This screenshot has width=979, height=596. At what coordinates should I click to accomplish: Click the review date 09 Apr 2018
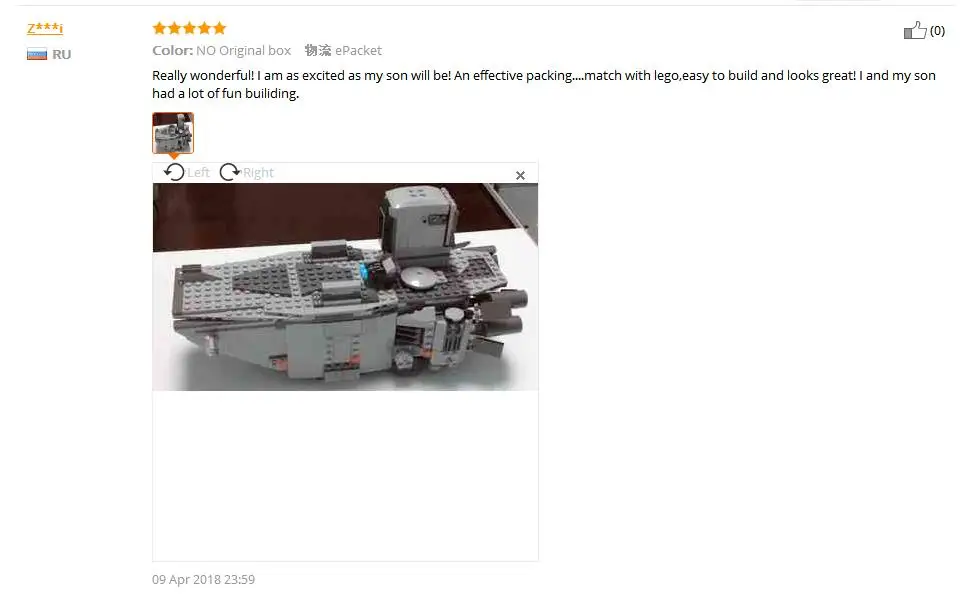click(204, 580)
